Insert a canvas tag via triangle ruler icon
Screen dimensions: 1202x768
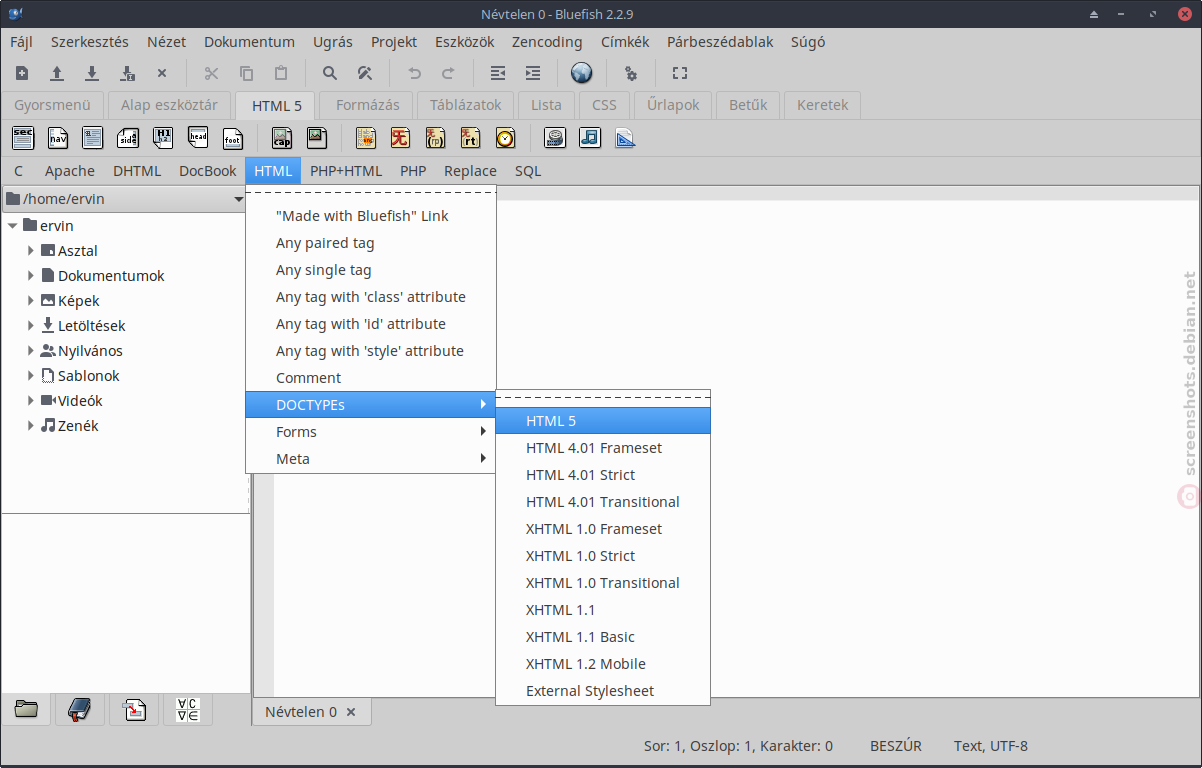click(x=625, y=138)
